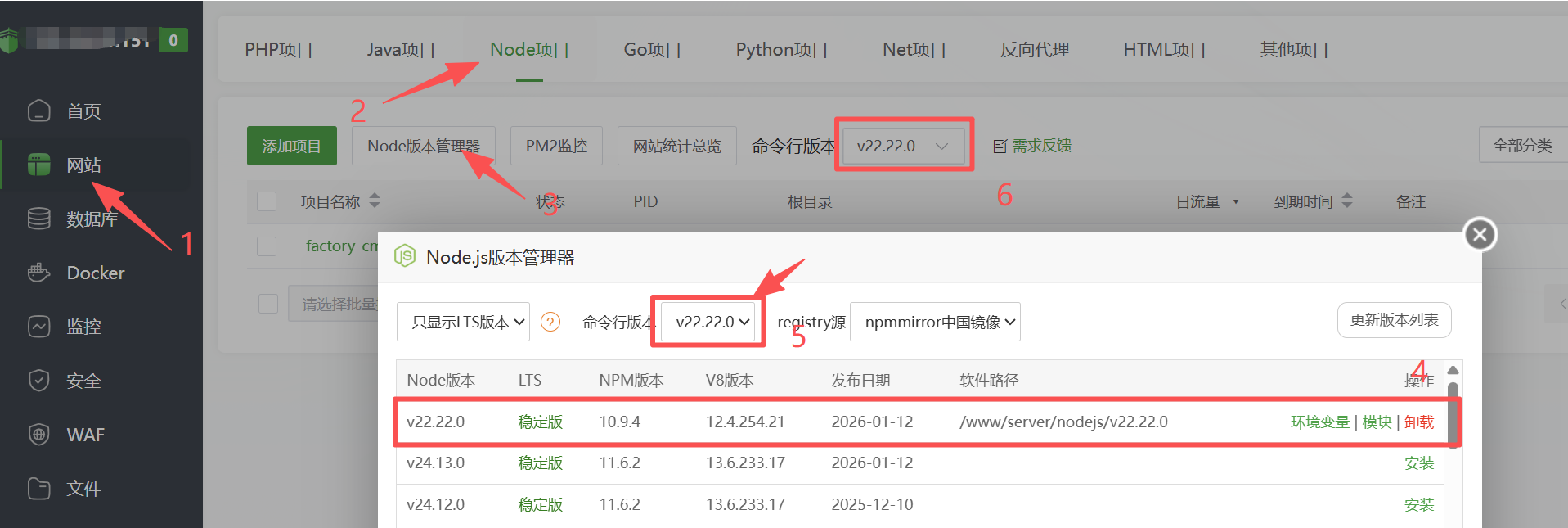Click 更新版本列表 button
1568x528 pixels.
coord(1394,320)
